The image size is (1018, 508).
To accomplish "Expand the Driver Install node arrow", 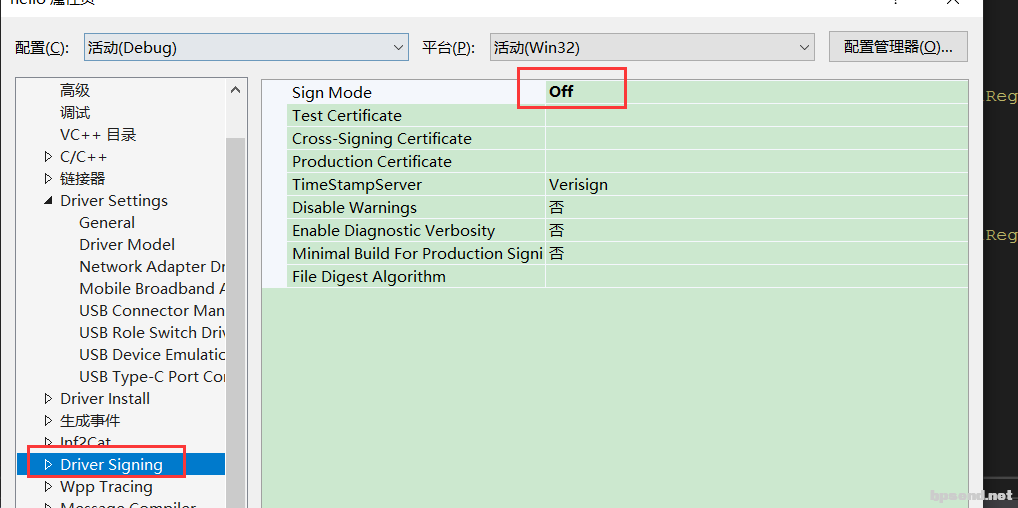I will 48,398.
